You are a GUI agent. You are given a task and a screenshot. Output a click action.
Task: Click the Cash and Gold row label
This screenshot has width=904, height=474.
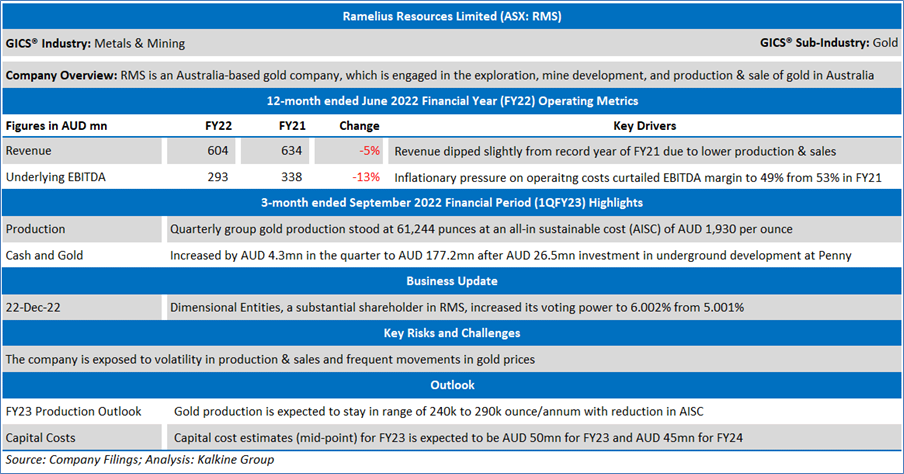[44, 255]
